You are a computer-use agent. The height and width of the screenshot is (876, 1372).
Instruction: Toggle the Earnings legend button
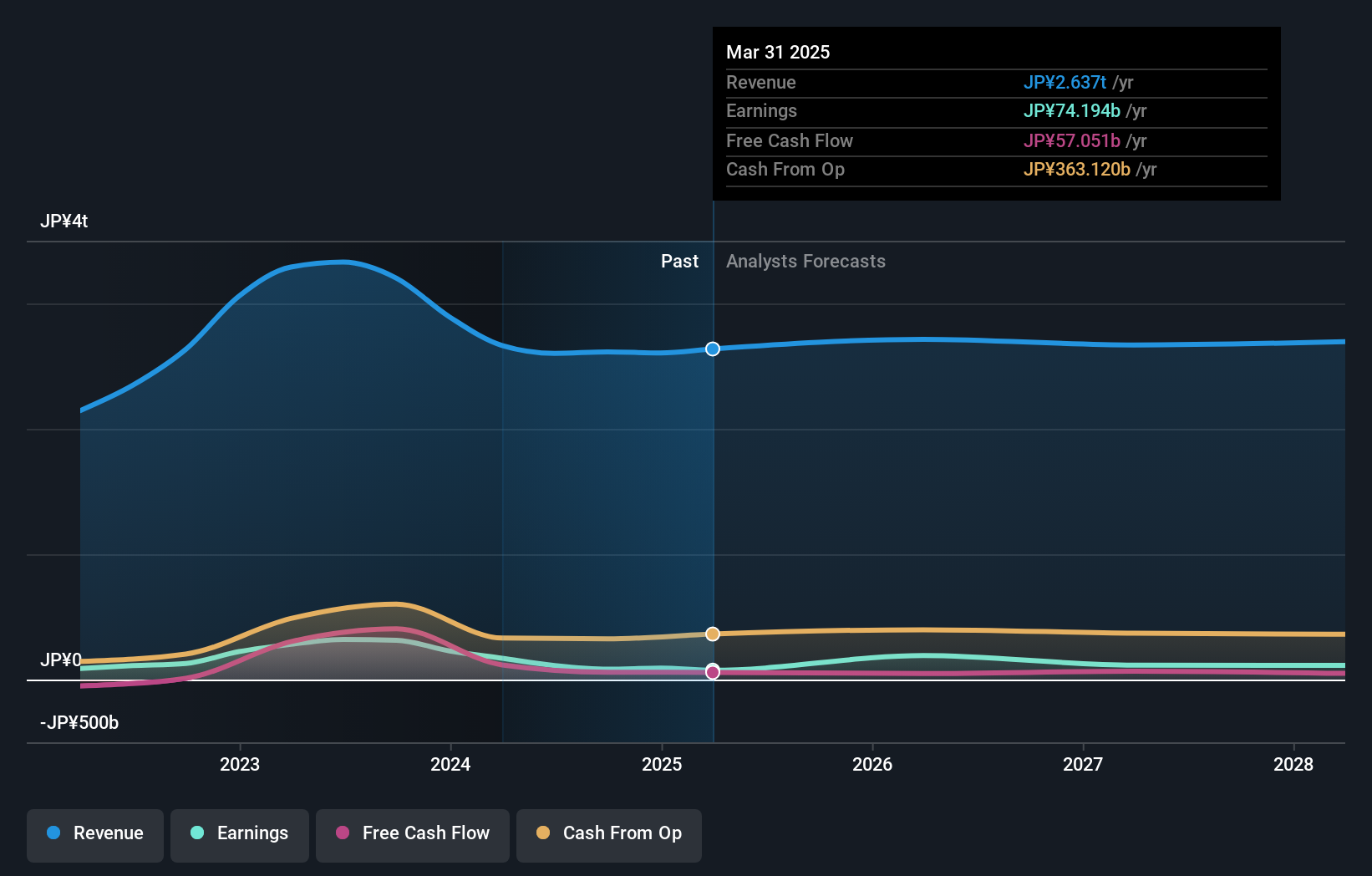click(x=240, y=835)
